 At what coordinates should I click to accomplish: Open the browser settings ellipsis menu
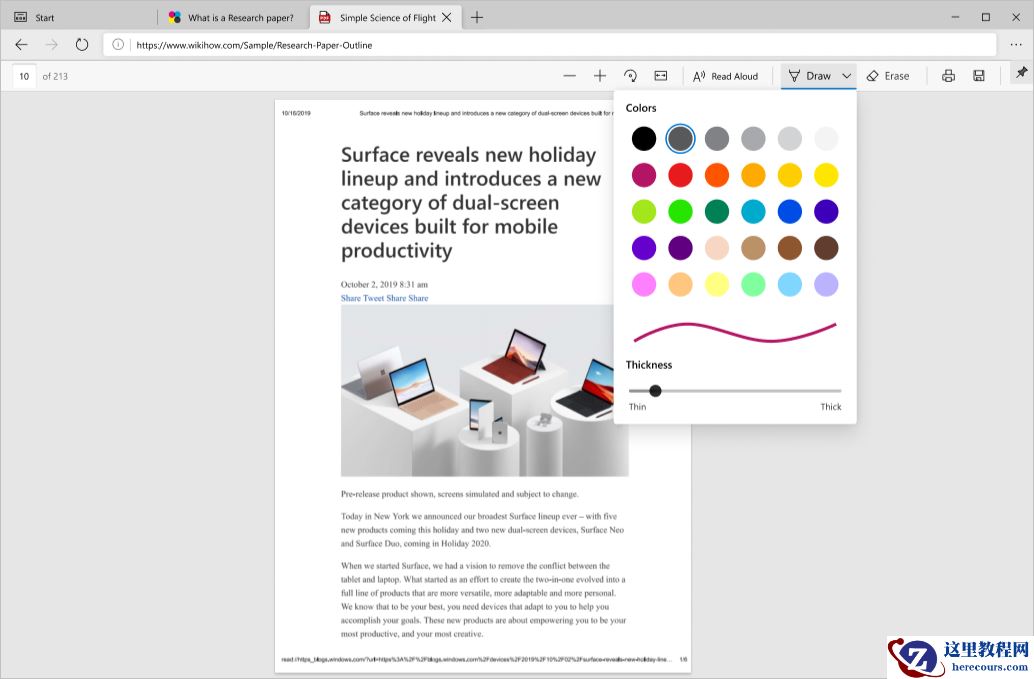[x=1016, y=45]
